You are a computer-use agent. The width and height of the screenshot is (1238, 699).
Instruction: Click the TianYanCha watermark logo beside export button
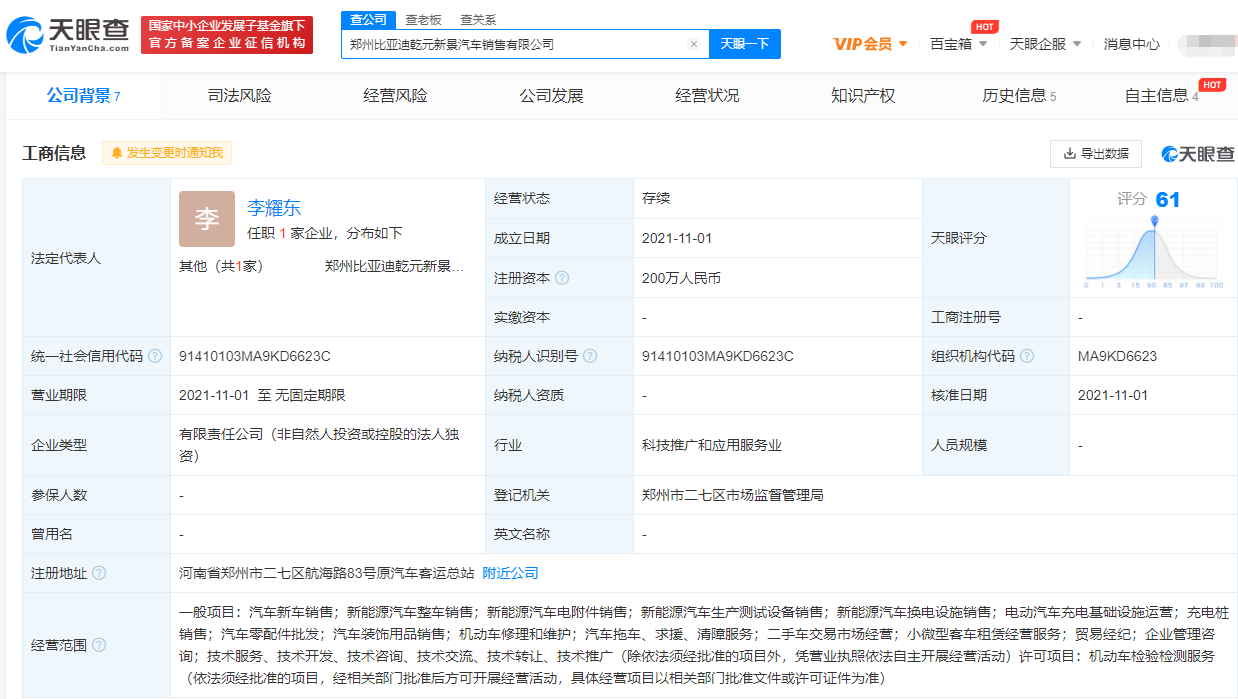point(1198,154)
